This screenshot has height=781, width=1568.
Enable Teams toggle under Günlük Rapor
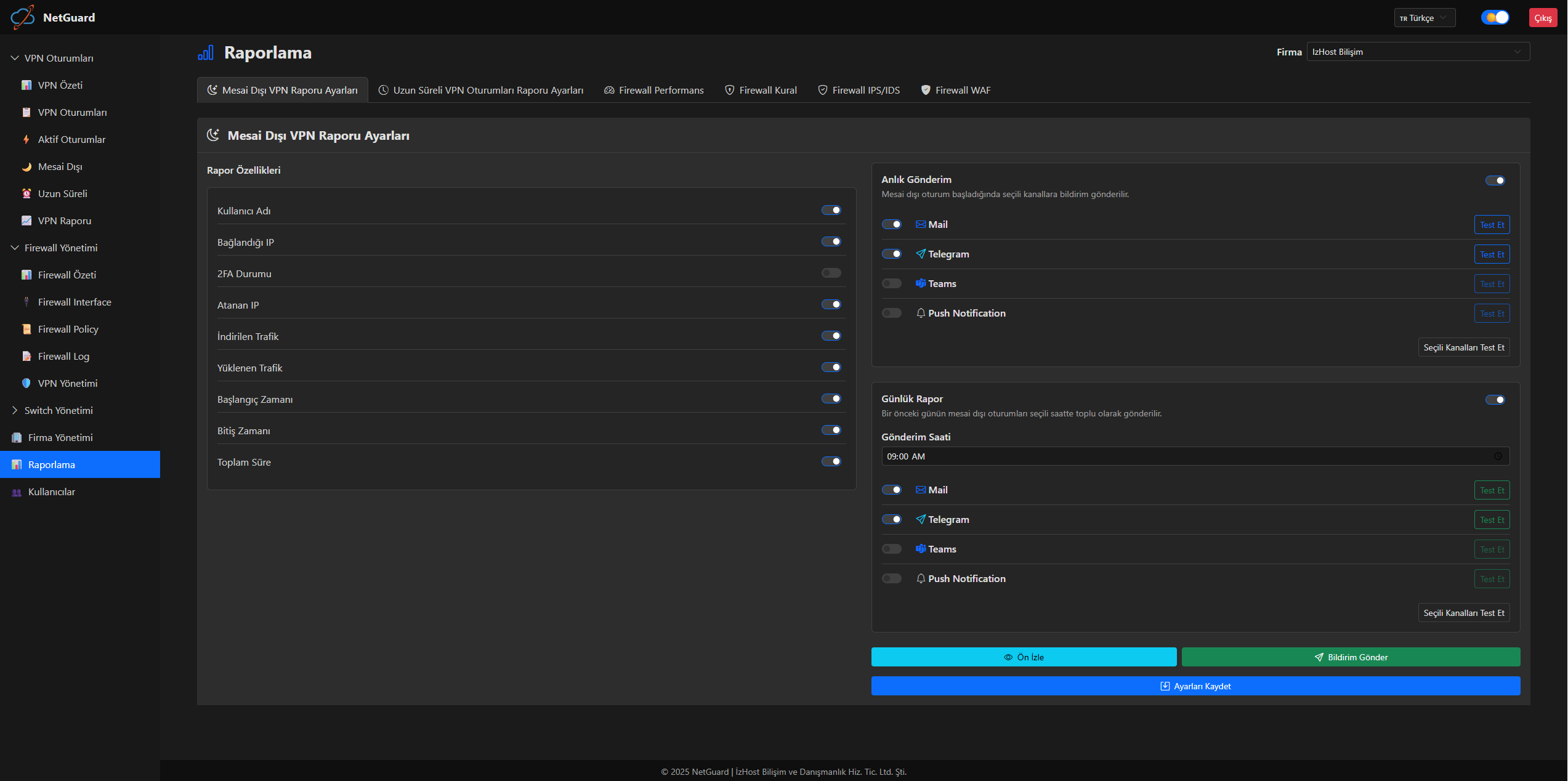click(x=891, y=549)
